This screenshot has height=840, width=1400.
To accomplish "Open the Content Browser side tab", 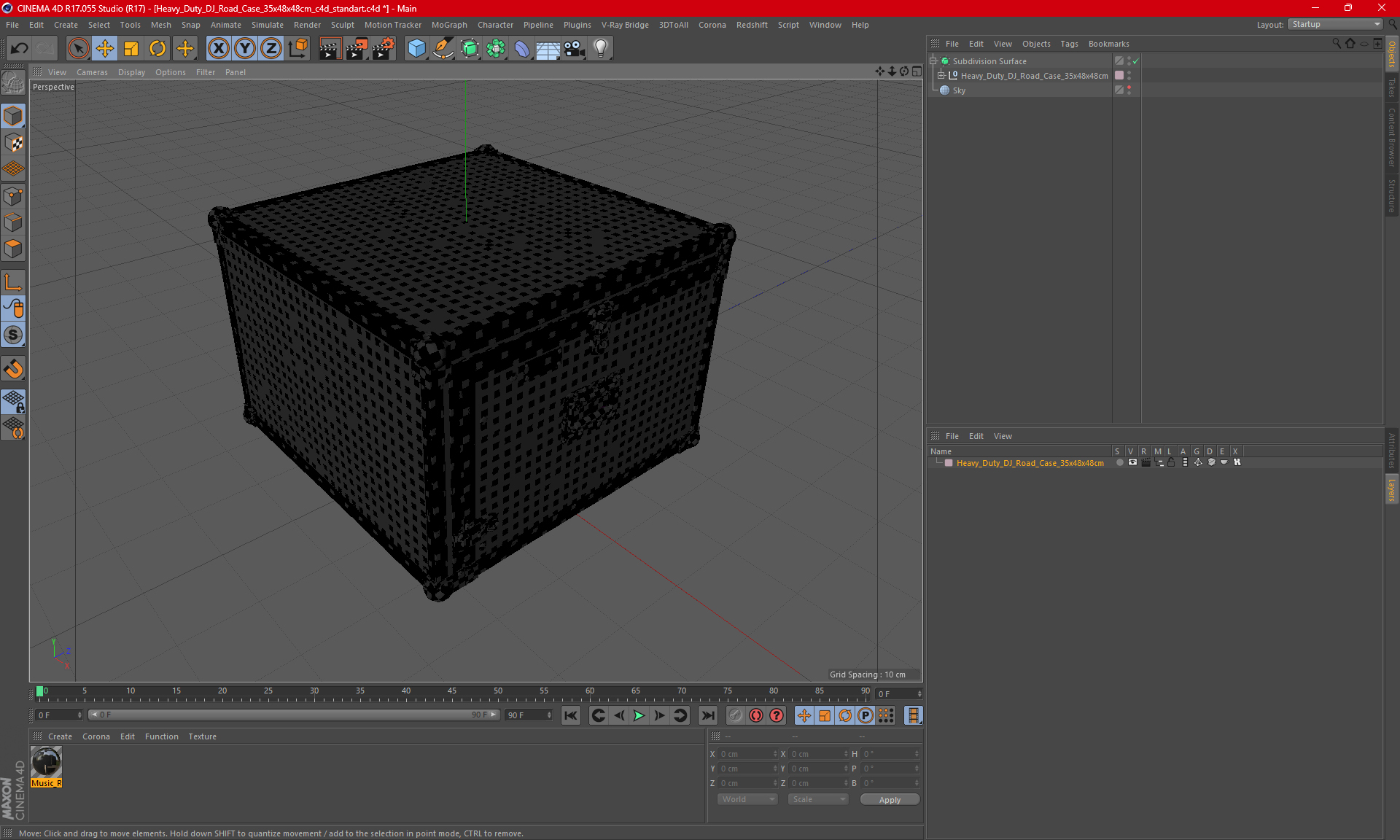I will point(1391,137).
